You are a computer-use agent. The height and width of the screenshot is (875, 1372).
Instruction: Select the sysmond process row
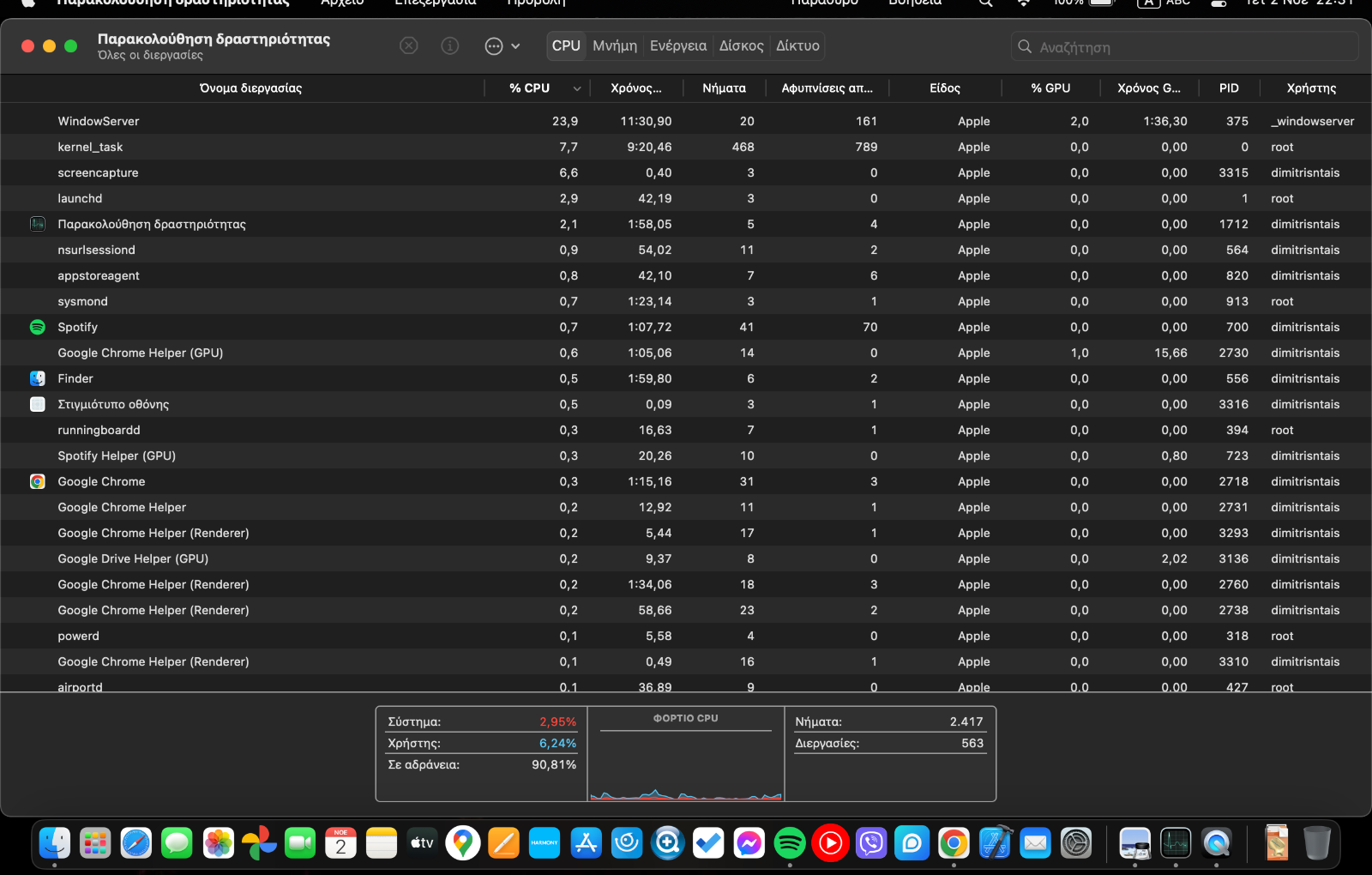(686, 301)
